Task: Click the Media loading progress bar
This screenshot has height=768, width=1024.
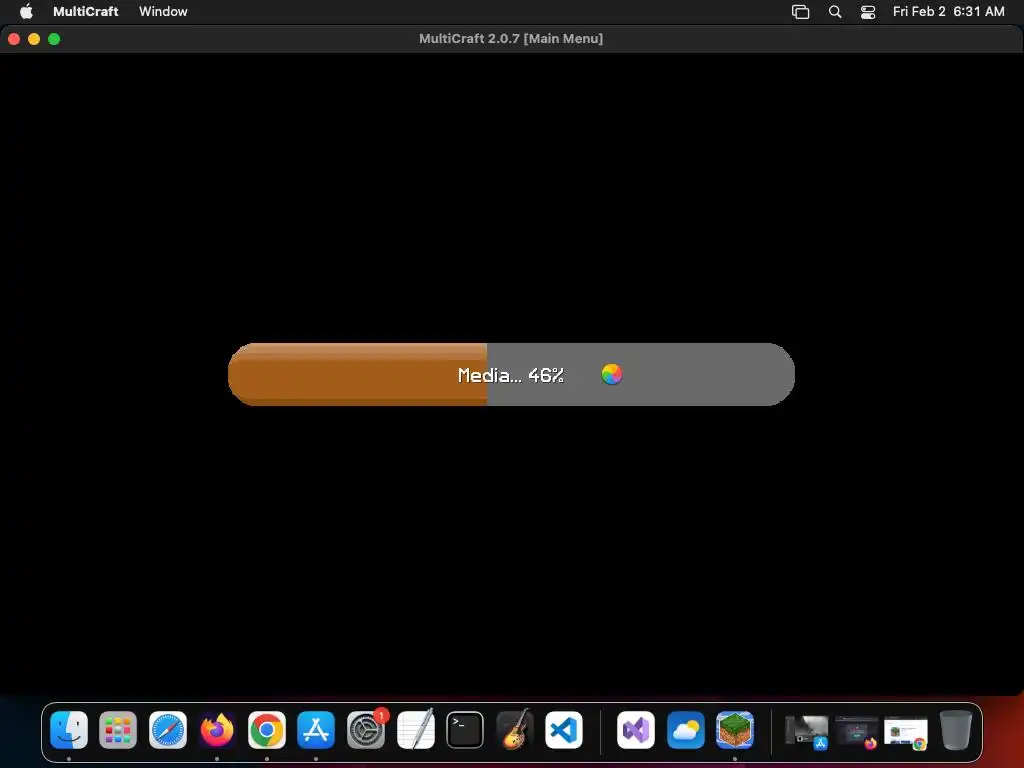Action: click(511, 374)
